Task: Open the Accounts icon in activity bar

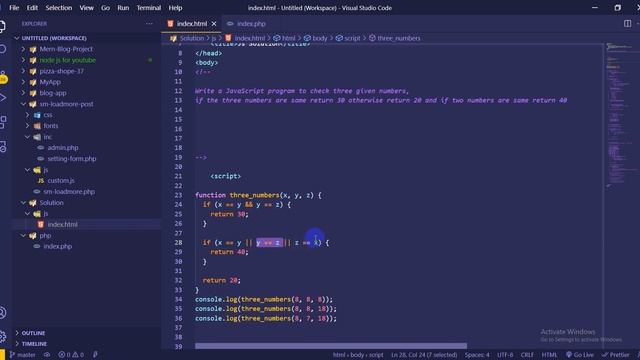Action: (2, 313)
